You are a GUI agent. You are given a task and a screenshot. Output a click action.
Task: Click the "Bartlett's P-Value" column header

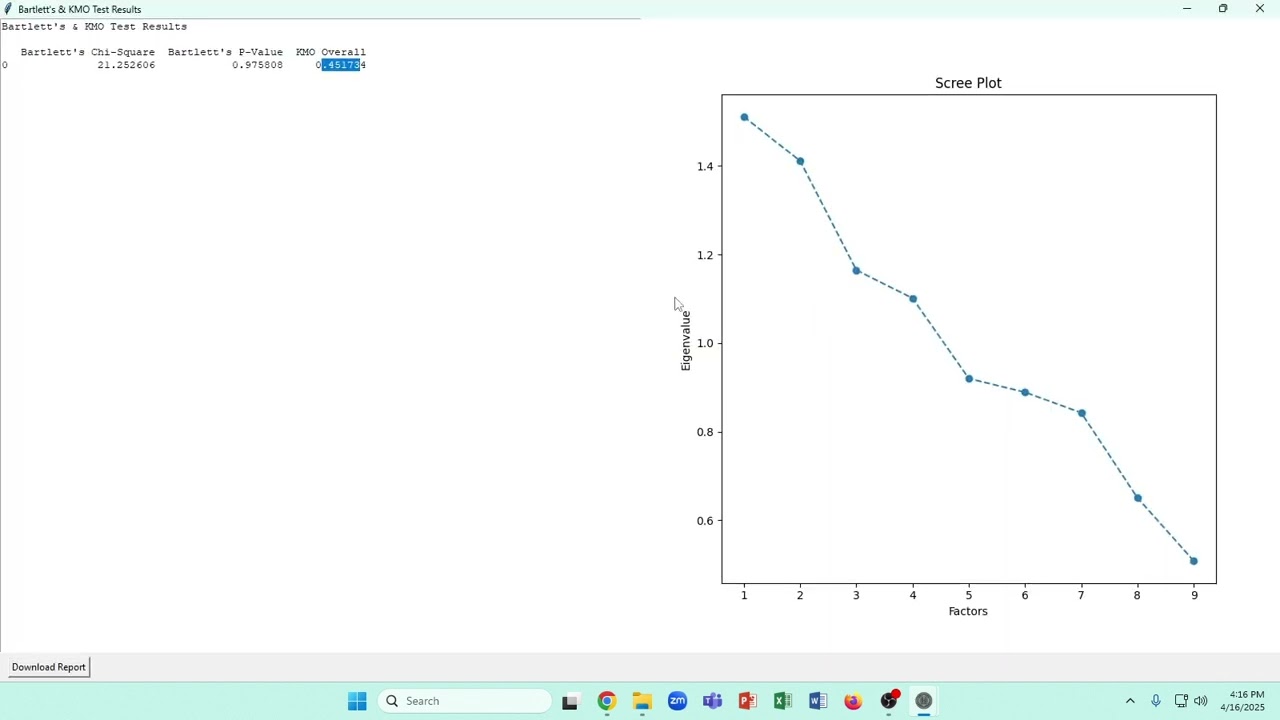click(x=225, y=52)
